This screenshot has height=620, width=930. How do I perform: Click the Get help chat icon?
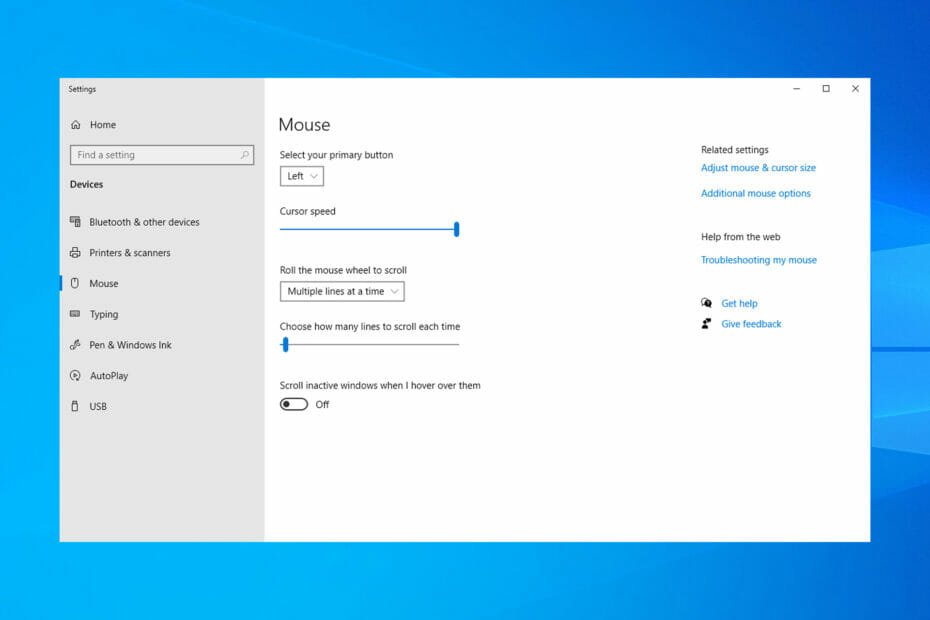pos(706,303)
